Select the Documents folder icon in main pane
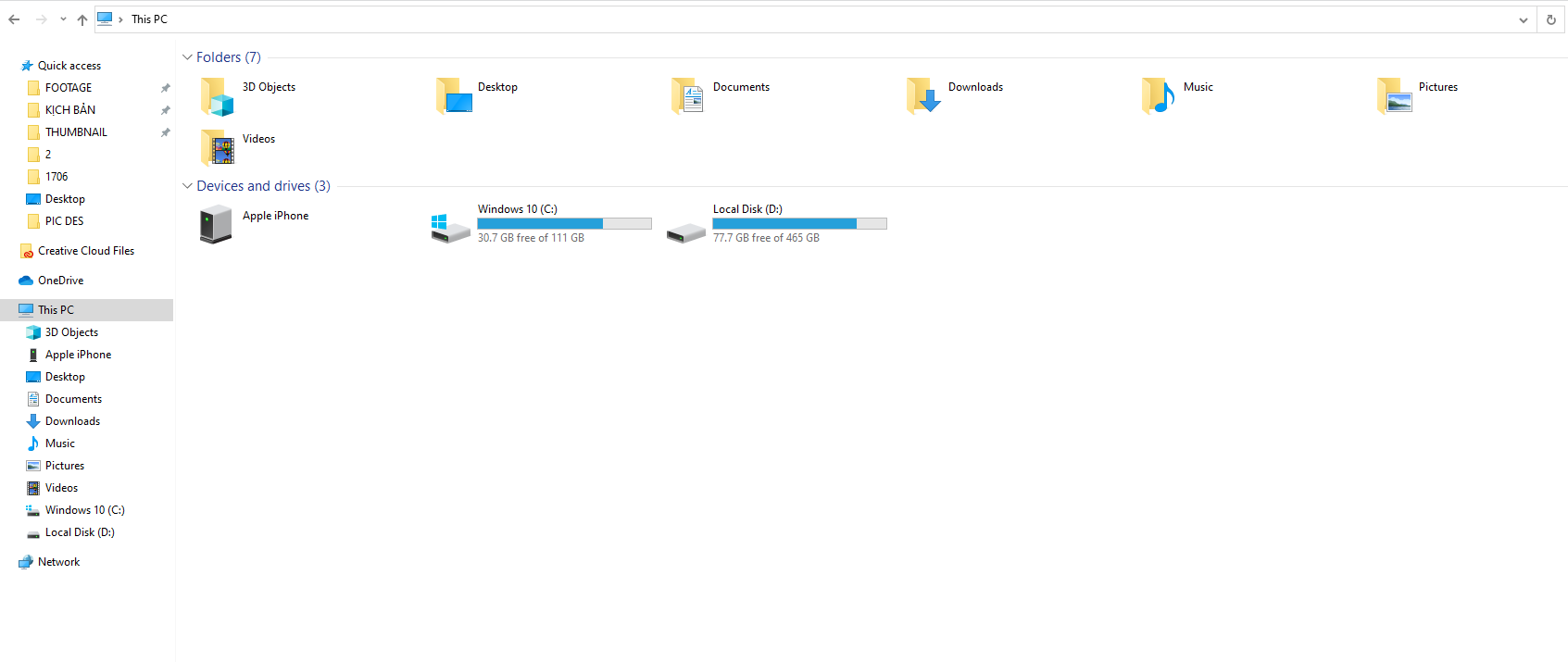This screenshot has width=1568, height=662. 688,95
